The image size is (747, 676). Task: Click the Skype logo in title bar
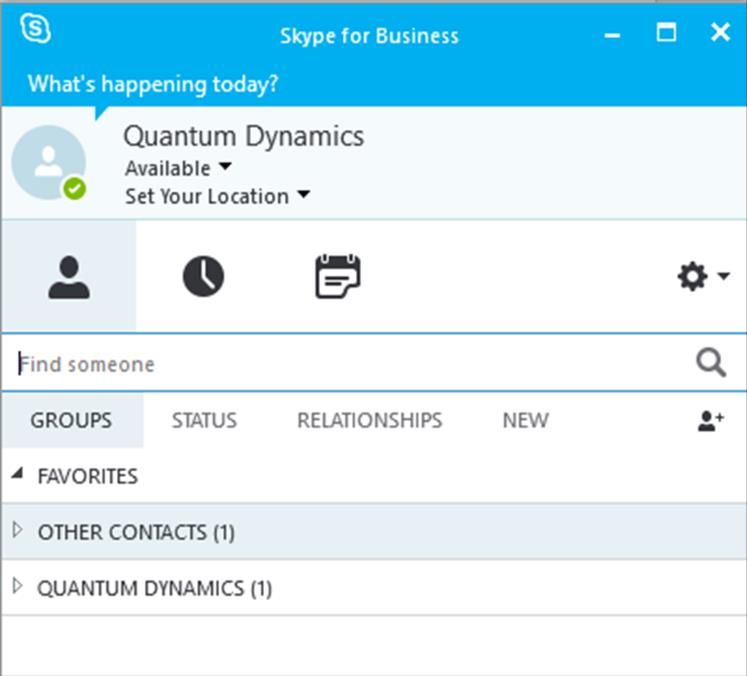35,29
